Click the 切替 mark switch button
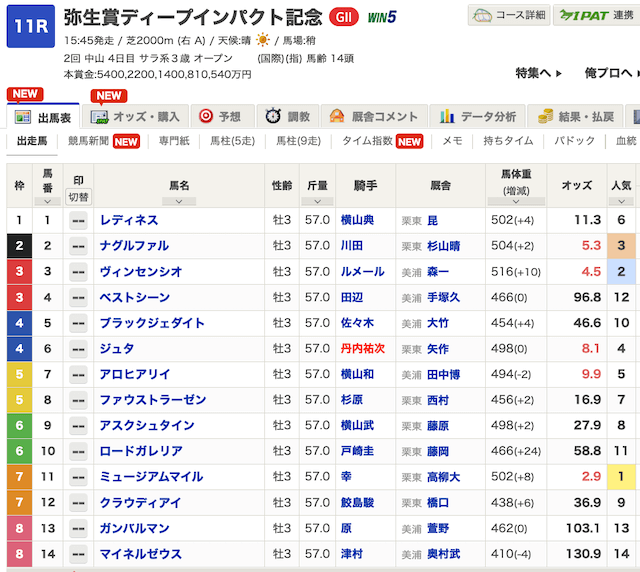Image resolution: width=640 pixels, height=572 pixels. [x=78, y=197]
